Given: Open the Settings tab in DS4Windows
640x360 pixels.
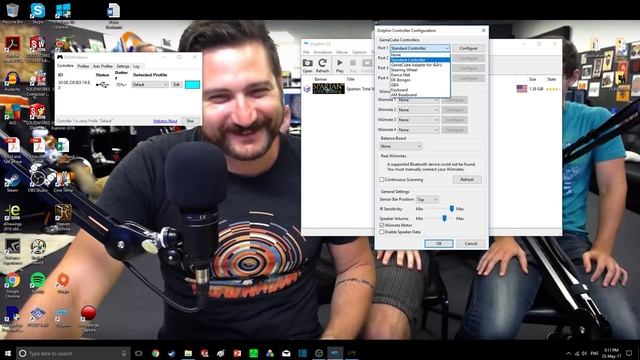Looking at the screenshot, I should (122, 66).
